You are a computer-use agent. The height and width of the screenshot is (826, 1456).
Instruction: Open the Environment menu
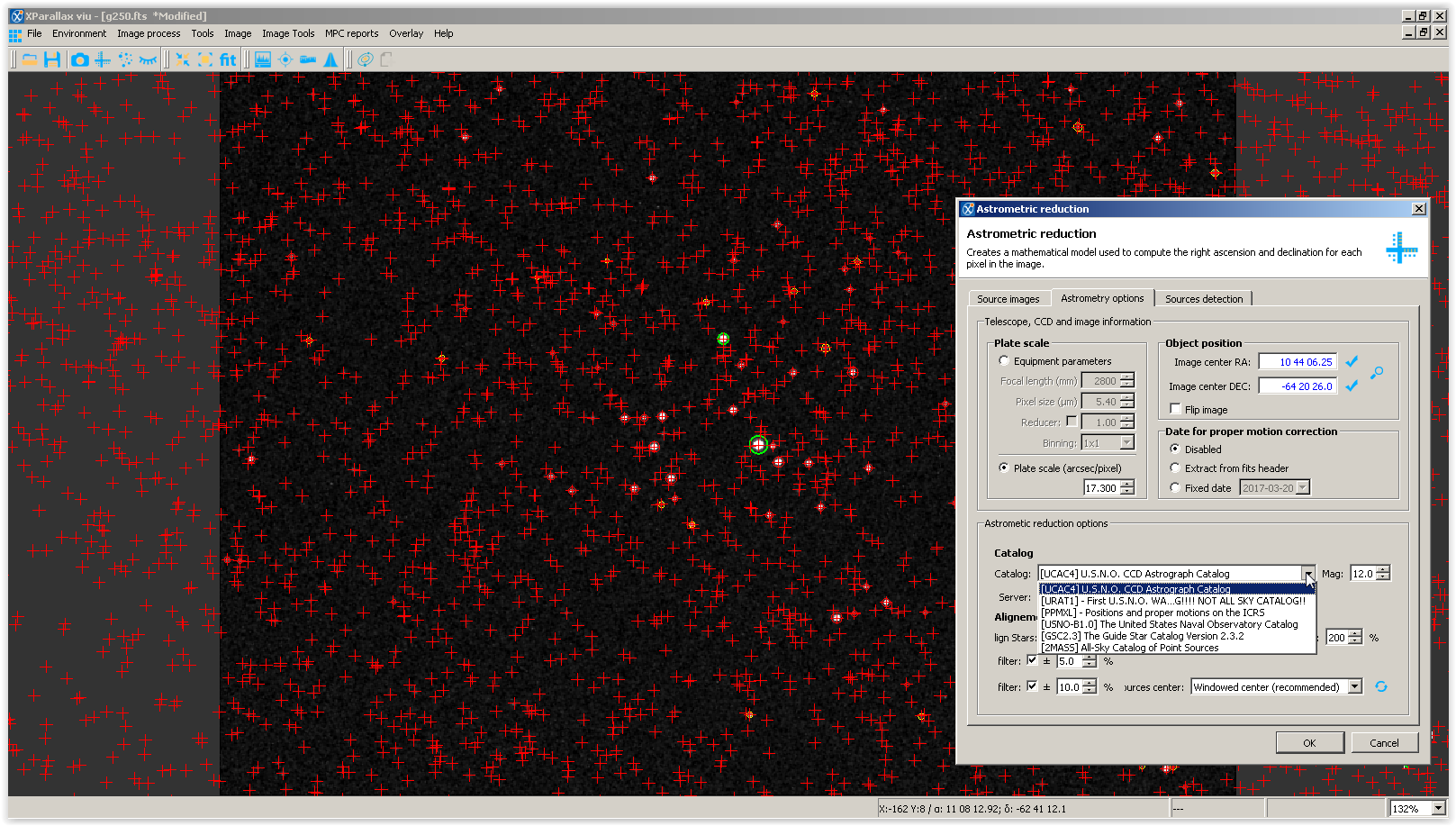[79, 33]
